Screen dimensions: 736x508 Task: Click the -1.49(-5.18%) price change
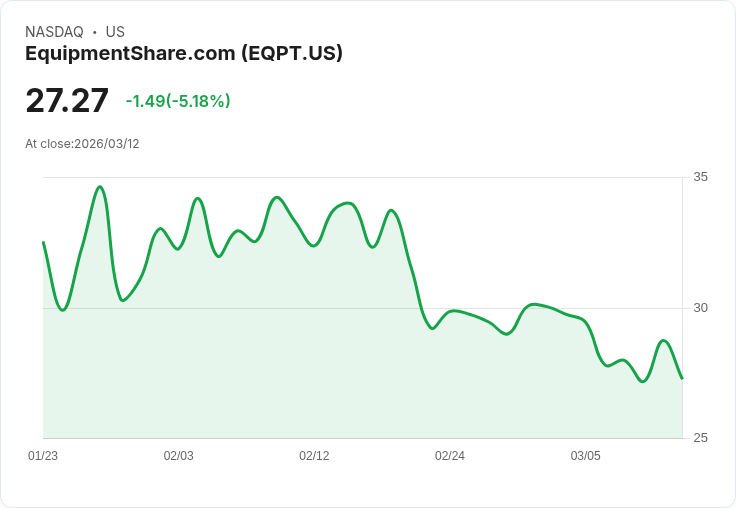tap(178, 101)
